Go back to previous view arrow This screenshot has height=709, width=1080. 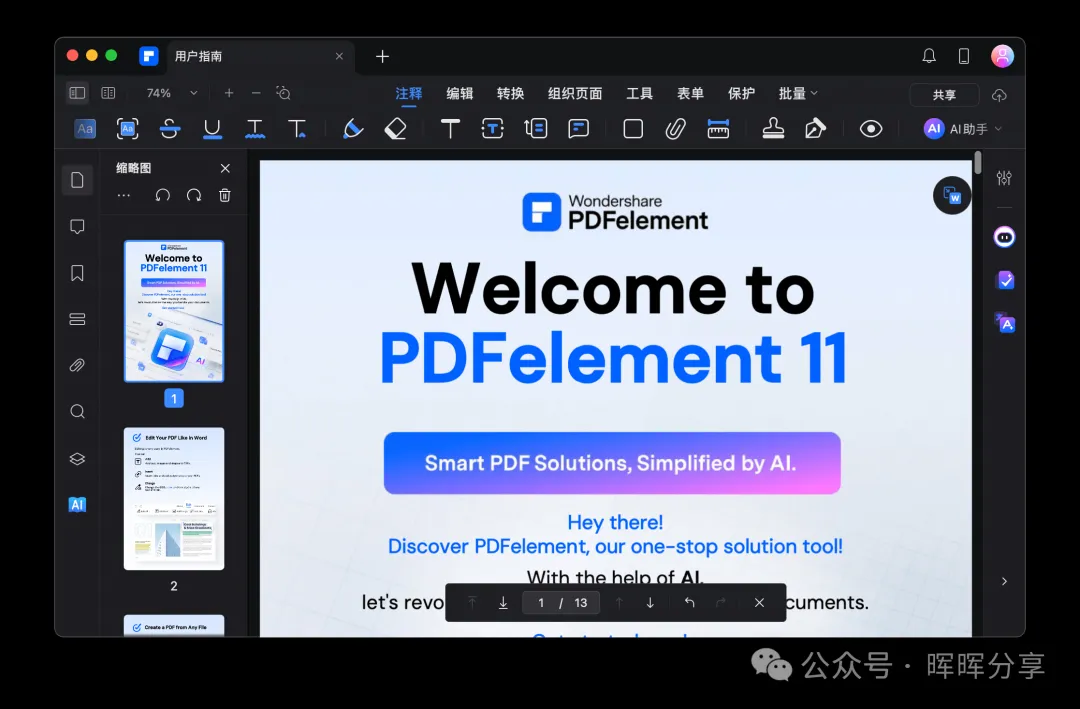point(689,603)
